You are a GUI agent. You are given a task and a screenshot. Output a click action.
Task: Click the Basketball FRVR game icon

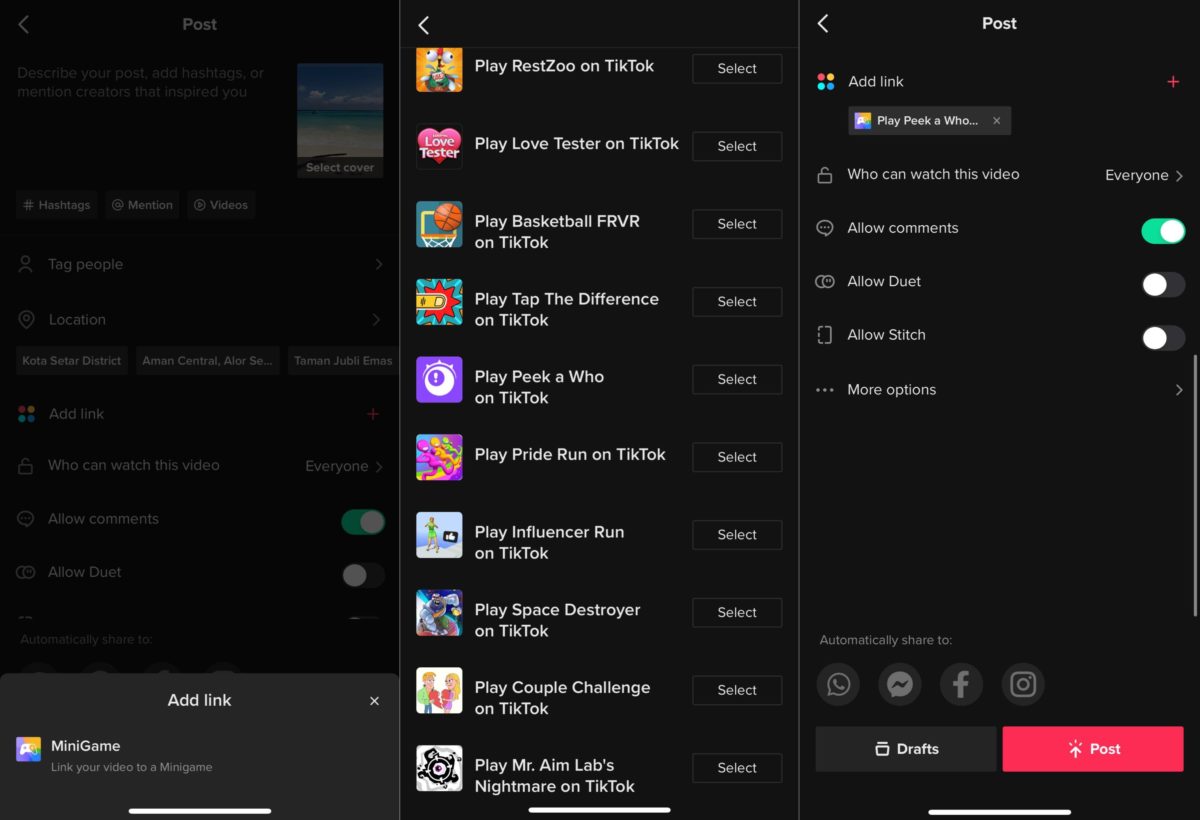439,224
